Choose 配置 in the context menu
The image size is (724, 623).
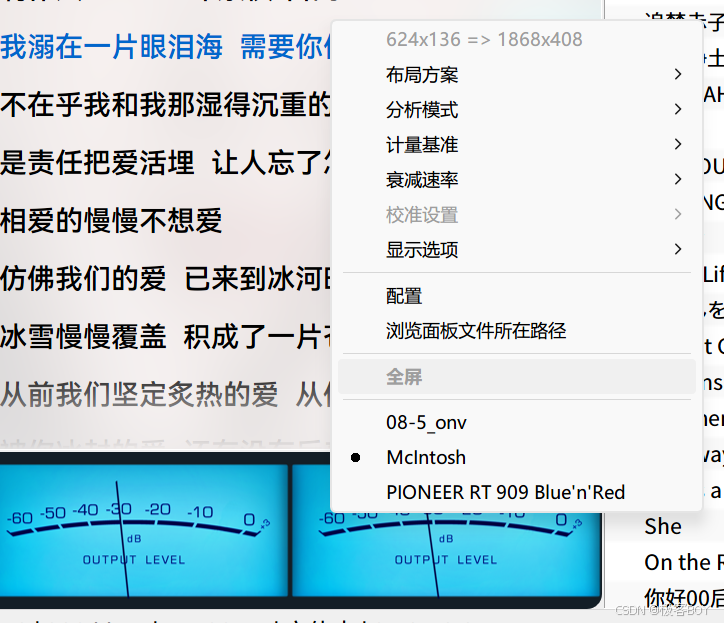516,296
